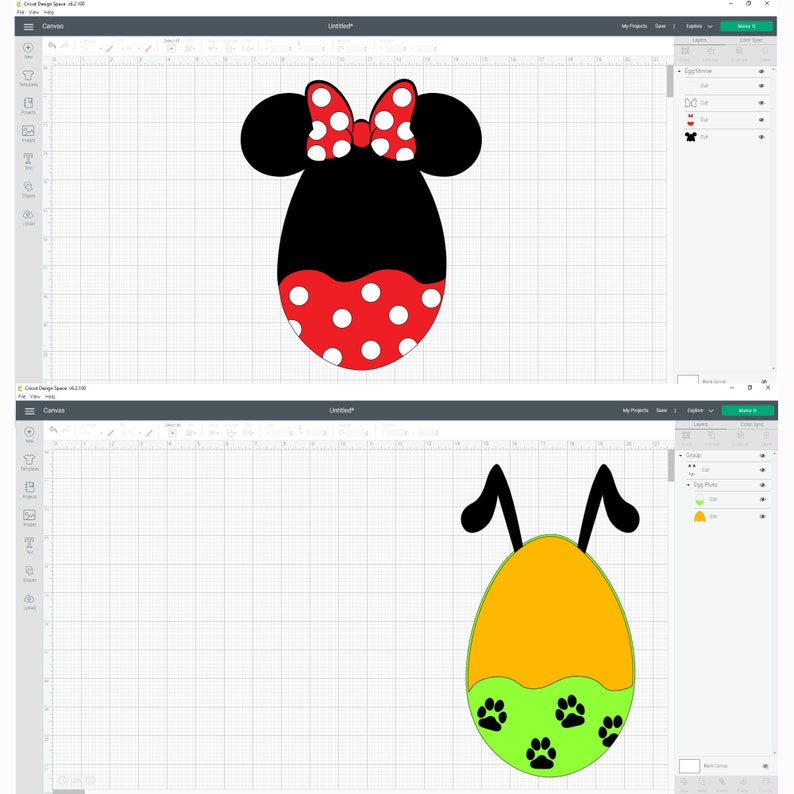This screenshot has height=794, width=794.
Task: Open File menu in Egg Minnie window
Action: [x=21, y=12]
